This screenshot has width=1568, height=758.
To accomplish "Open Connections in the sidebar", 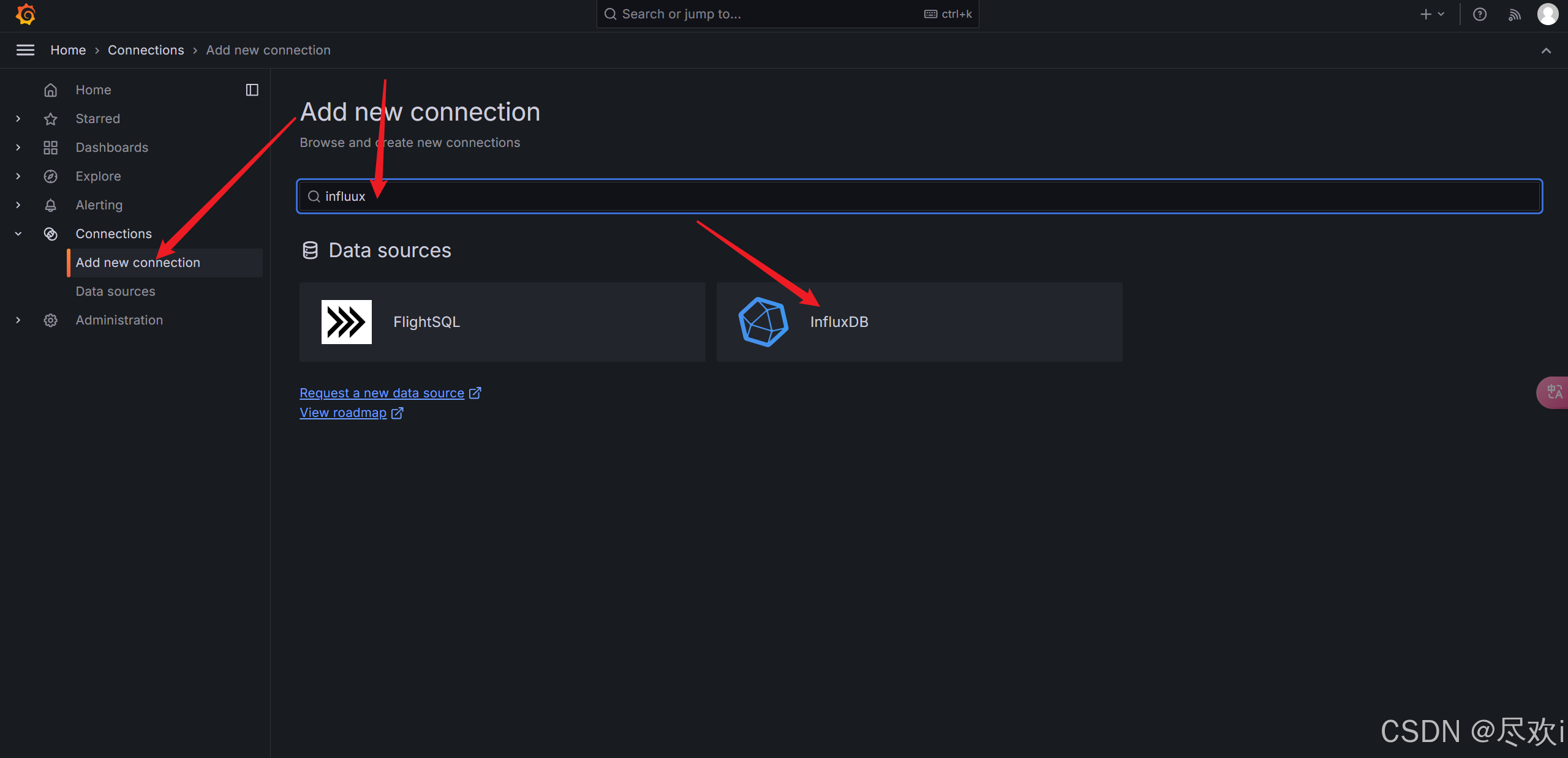I will tap(113, 234).
